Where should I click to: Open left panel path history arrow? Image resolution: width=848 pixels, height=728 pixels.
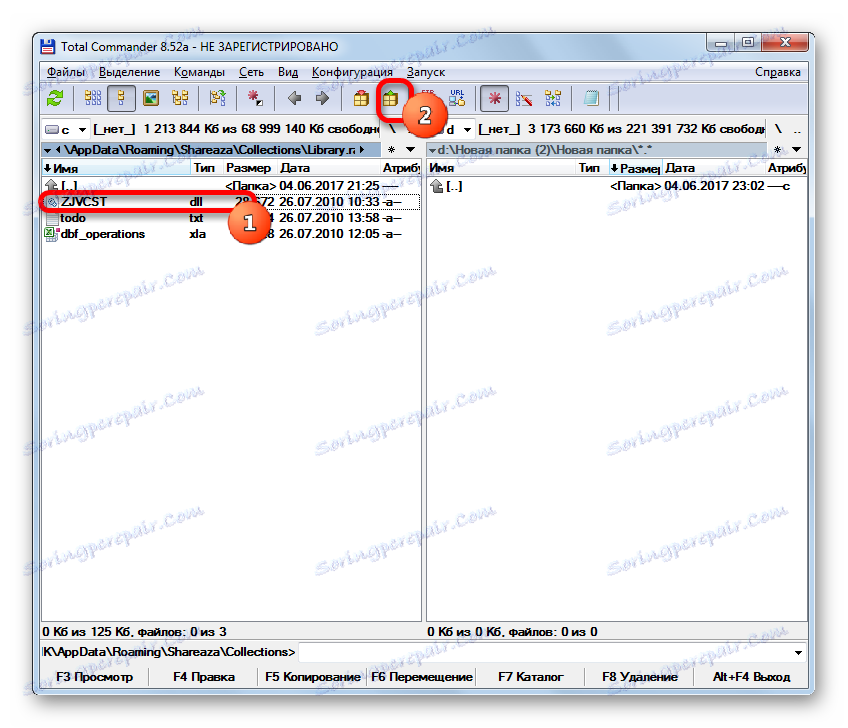(x=411, y=150)
